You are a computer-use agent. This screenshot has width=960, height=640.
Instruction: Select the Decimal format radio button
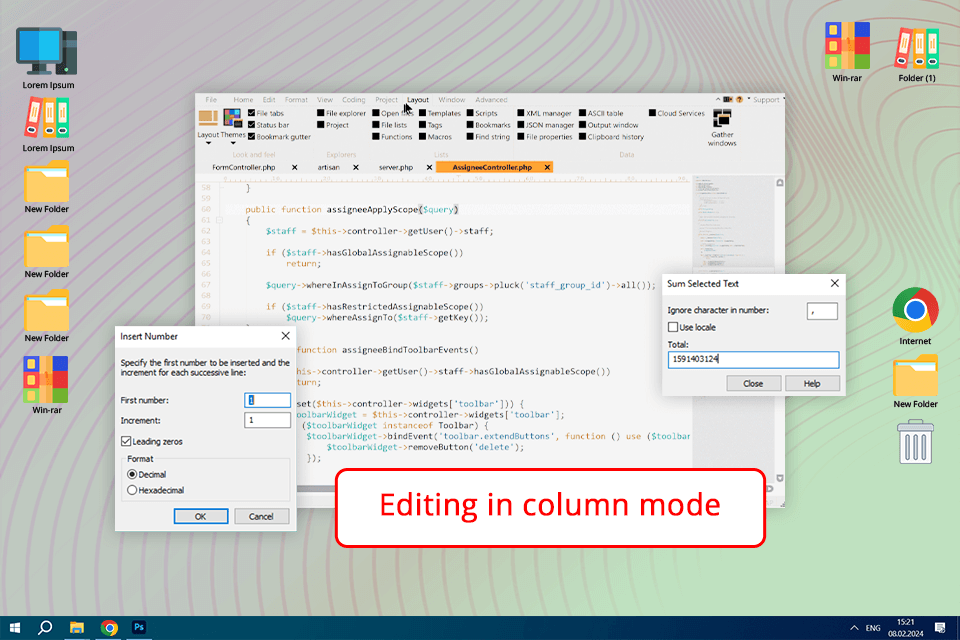(x=132, y=474)
